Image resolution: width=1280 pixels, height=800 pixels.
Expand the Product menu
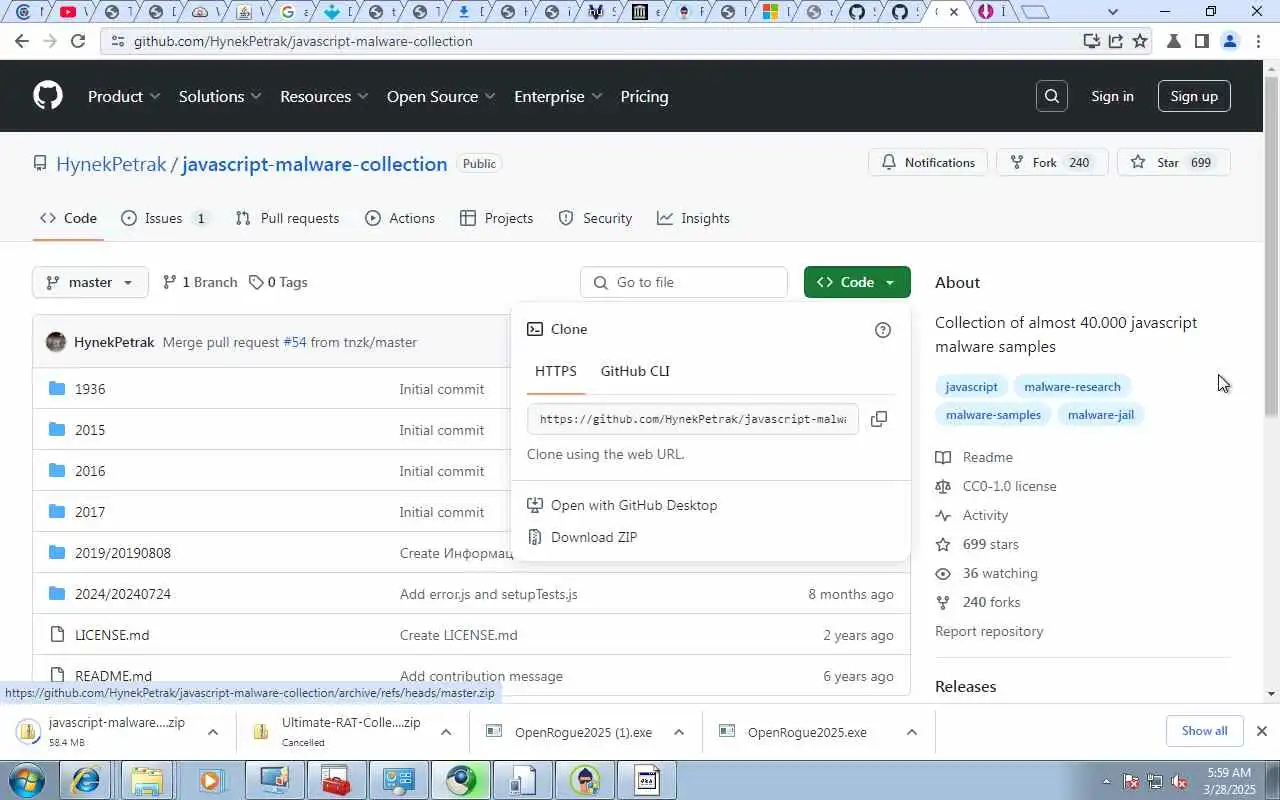124,96
